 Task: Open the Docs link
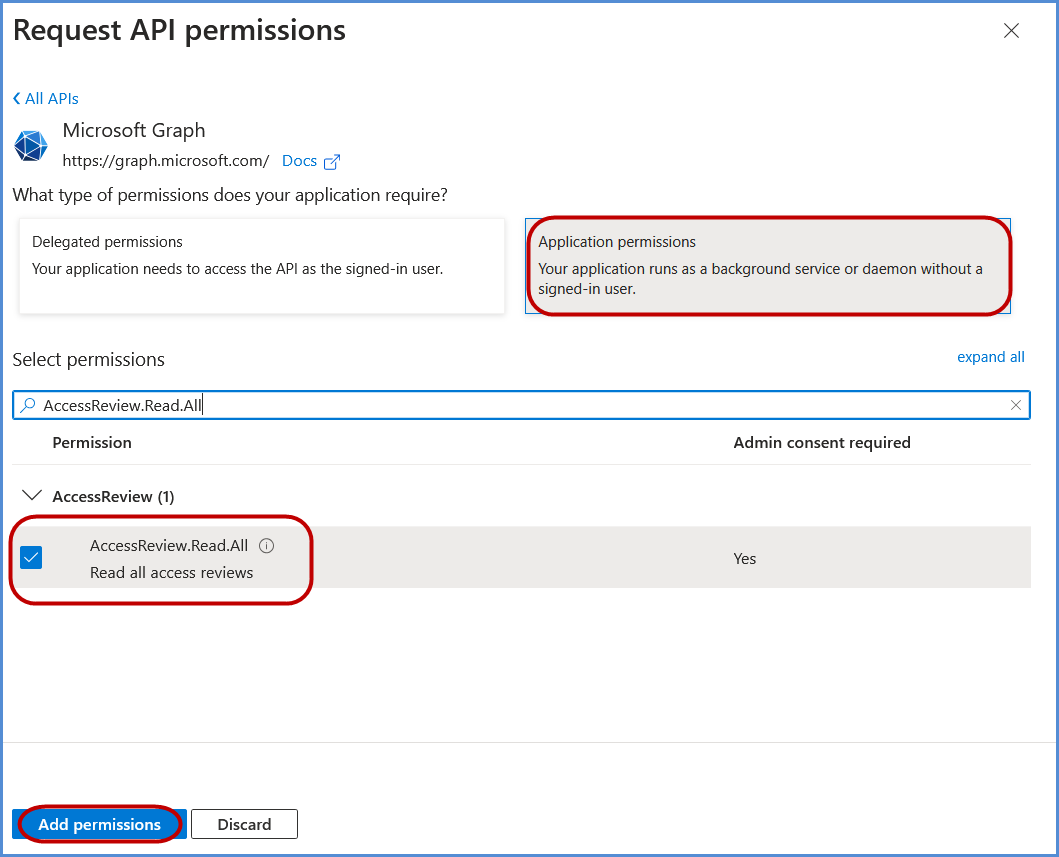(299, 161)
